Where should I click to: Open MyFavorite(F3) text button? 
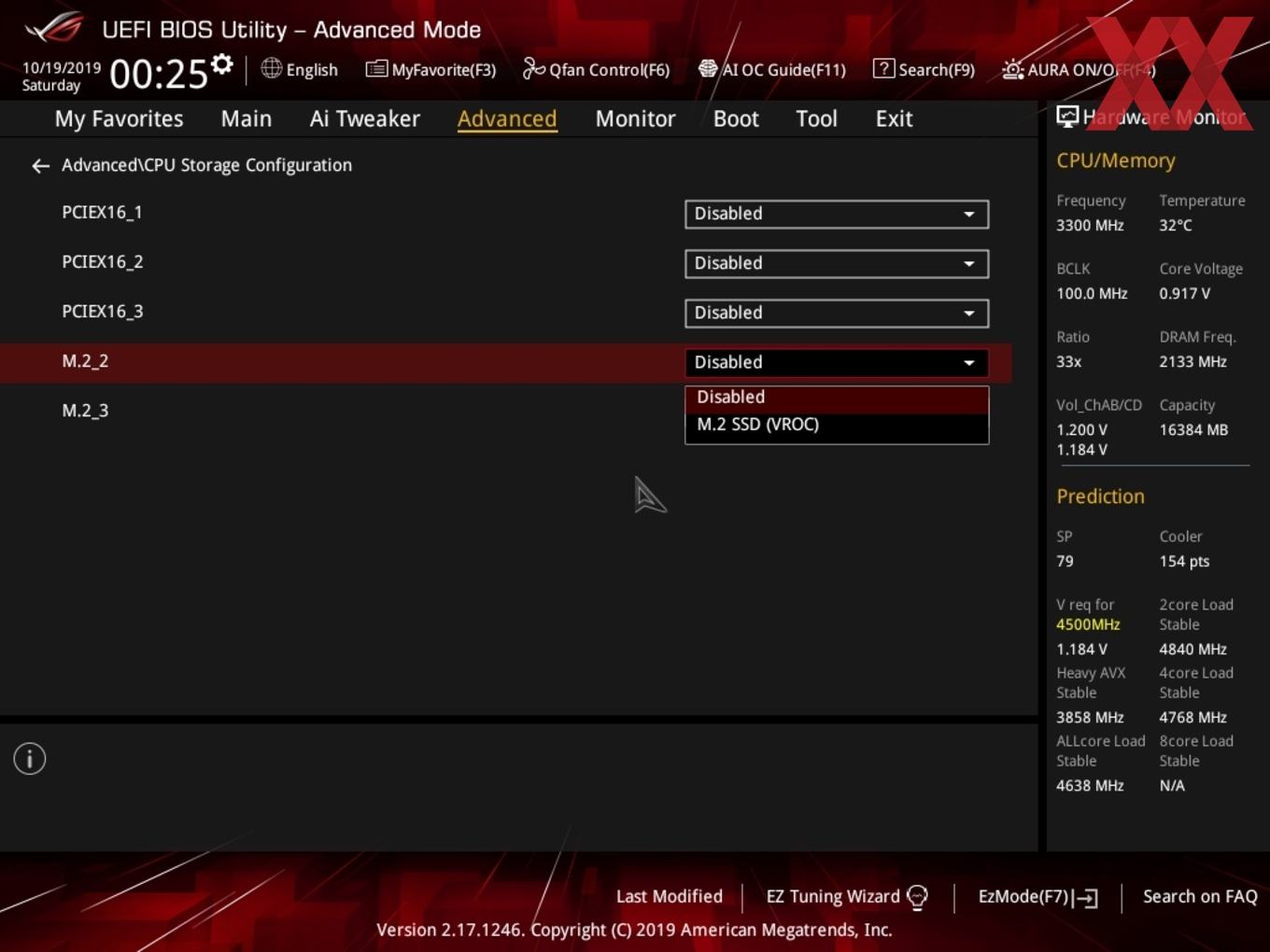click(444, 70)
